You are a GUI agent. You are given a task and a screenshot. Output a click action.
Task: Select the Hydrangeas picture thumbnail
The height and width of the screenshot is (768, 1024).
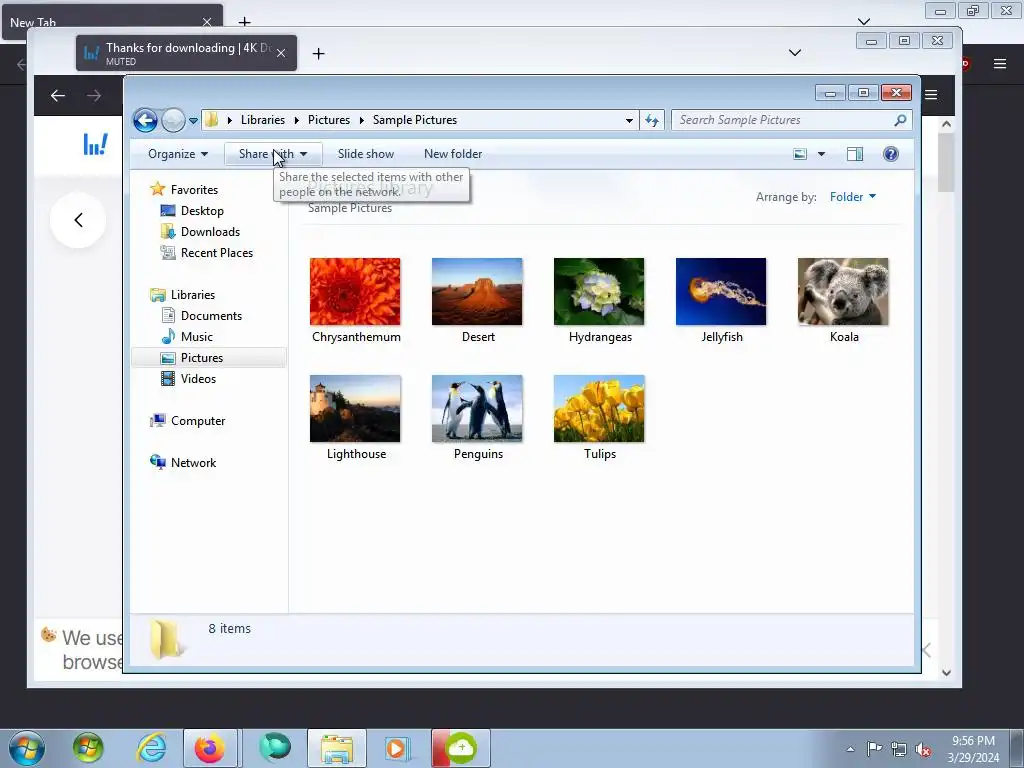(x=599, y=291)
